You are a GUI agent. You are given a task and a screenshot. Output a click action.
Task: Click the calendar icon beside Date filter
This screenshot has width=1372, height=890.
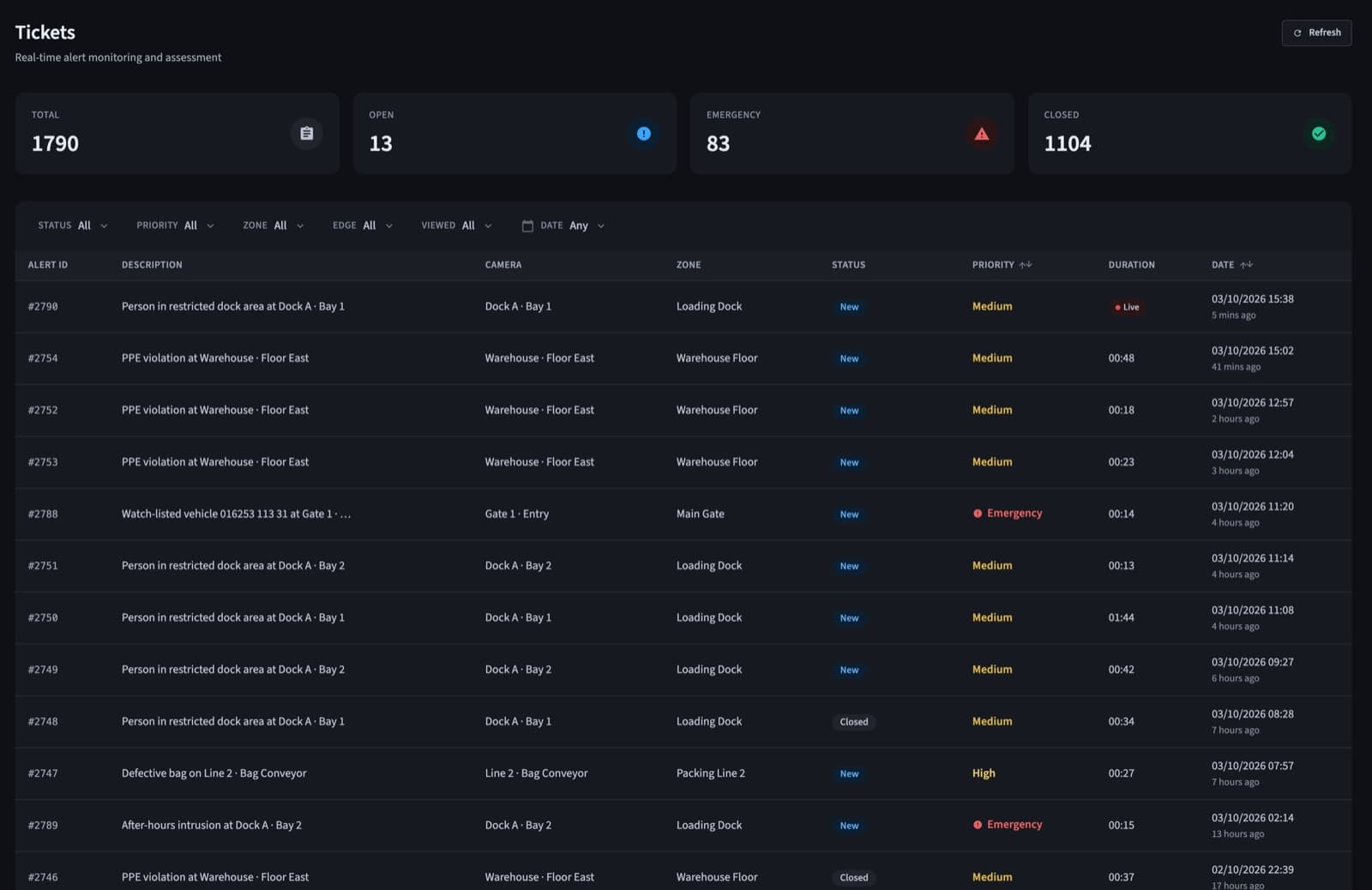click(x=527, y=226)
